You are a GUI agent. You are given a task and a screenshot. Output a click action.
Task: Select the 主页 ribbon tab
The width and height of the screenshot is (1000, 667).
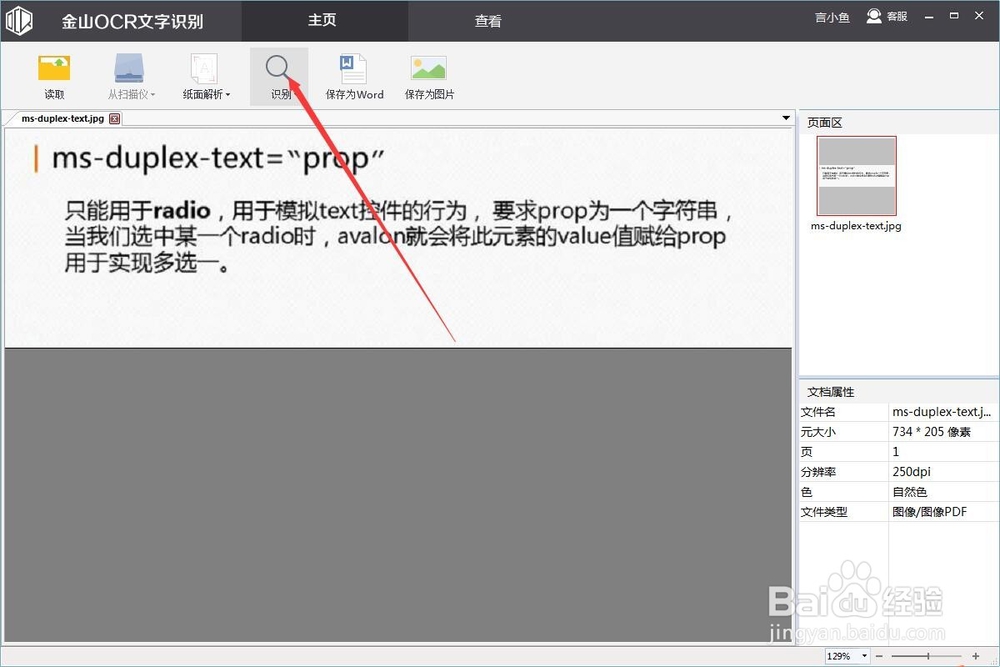coord(322,20)
